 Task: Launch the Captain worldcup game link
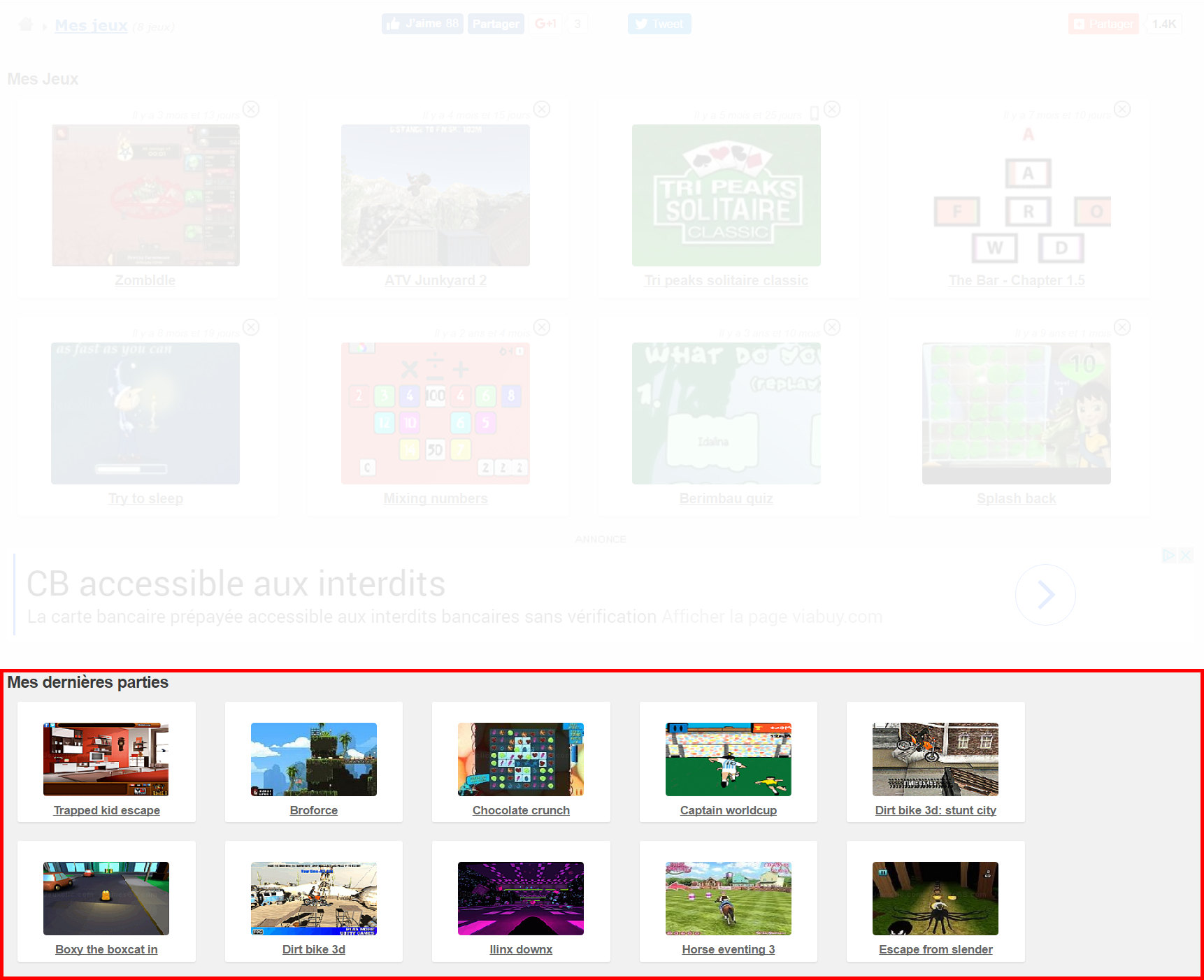(x=728, y=810)
